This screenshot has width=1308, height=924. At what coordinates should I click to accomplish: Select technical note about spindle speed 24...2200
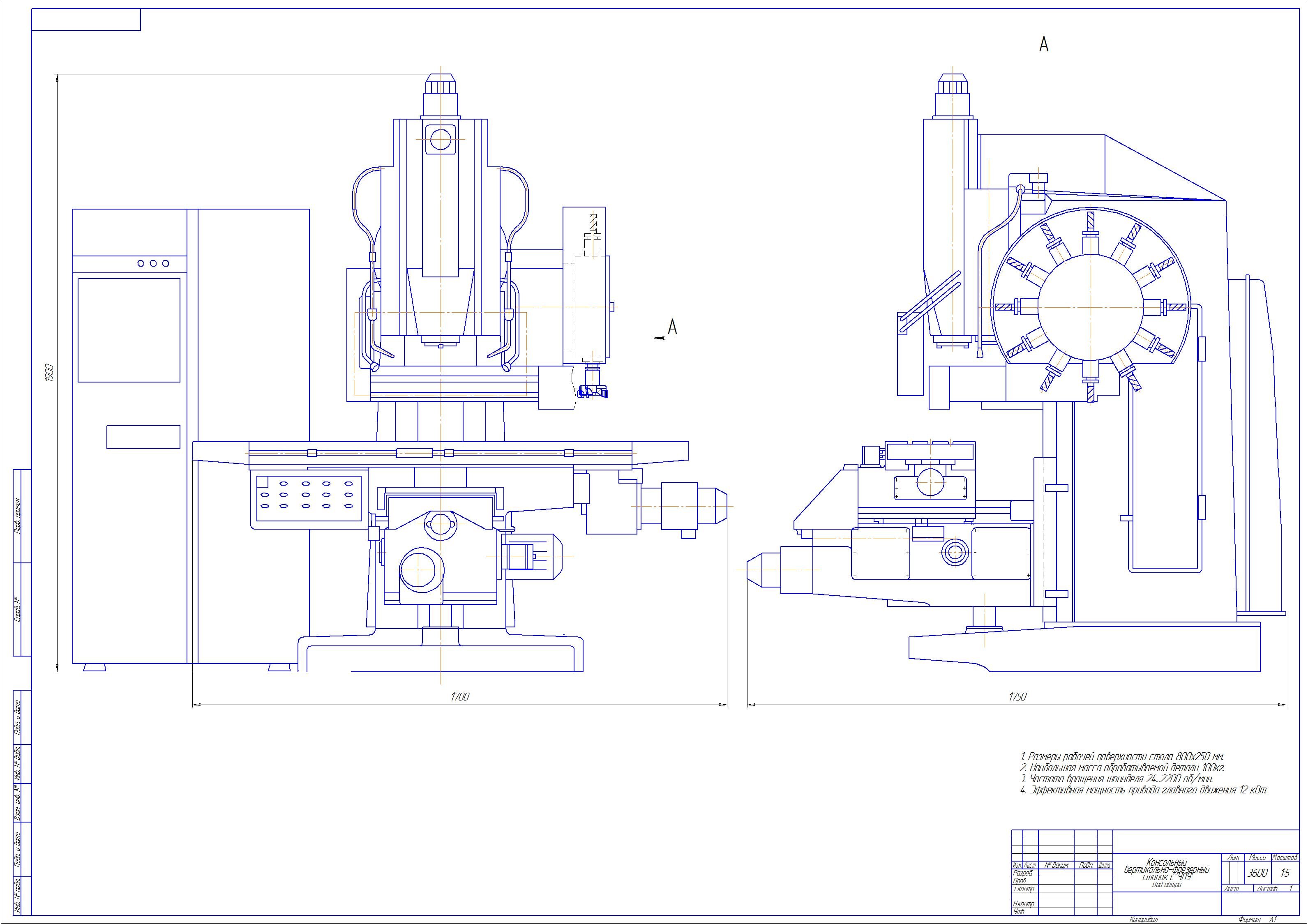1116,779
